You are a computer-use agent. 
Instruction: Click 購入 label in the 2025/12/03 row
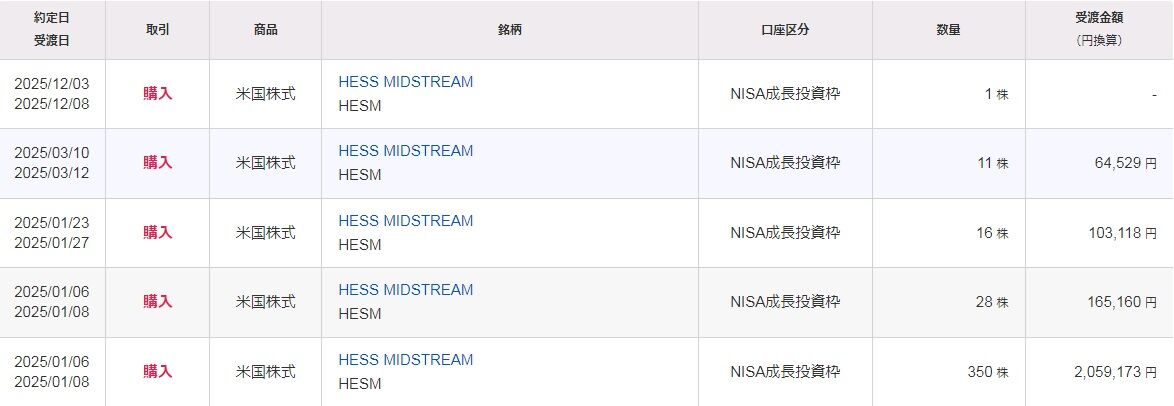[x=157, y=94]
